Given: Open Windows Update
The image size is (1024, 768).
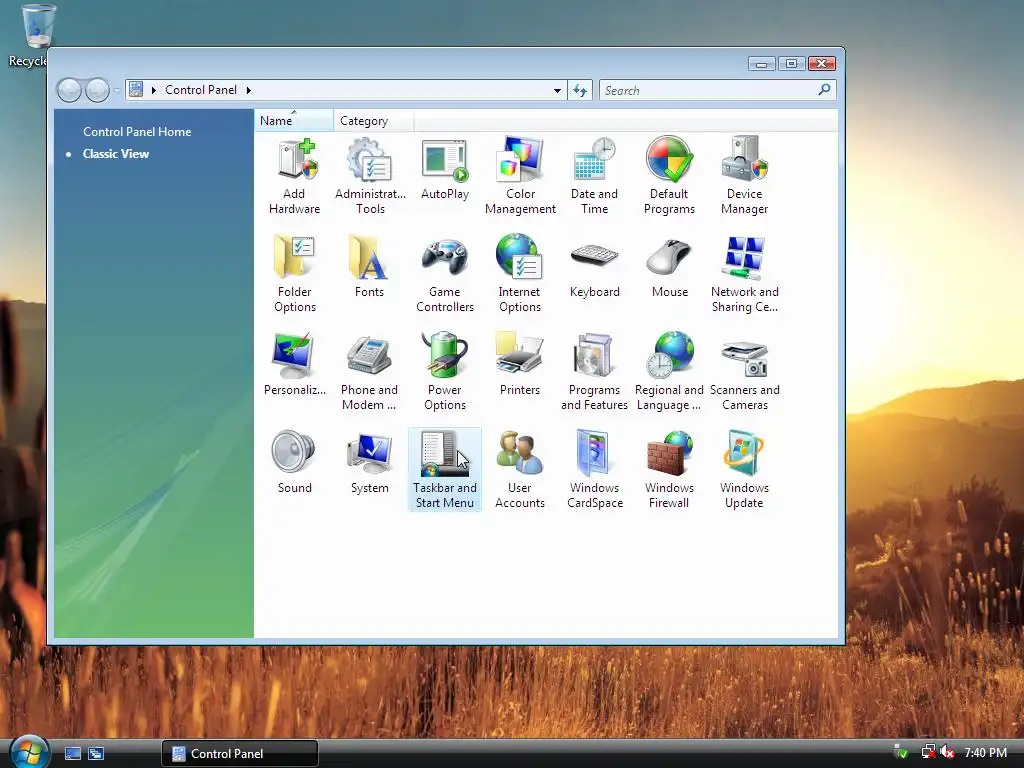Looking at the screenshot, I should [x=744, y=470].
